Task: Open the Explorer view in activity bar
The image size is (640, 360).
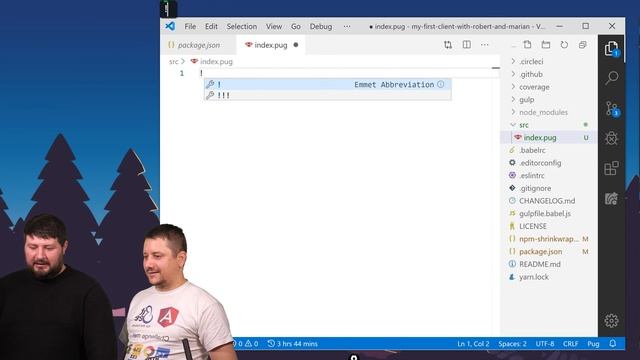Action: pos(611,49)
